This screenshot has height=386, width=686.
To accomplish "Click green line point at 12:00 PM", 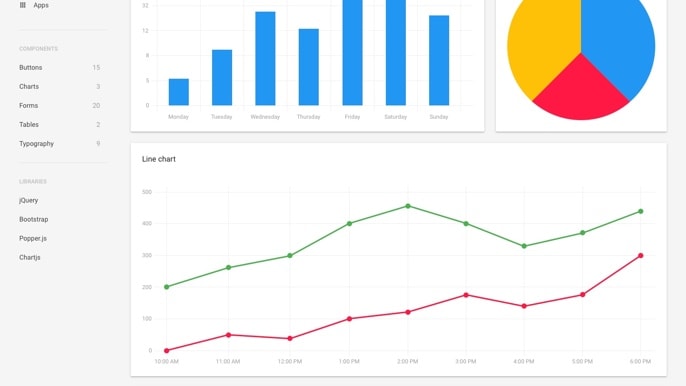I will [290, 256].
